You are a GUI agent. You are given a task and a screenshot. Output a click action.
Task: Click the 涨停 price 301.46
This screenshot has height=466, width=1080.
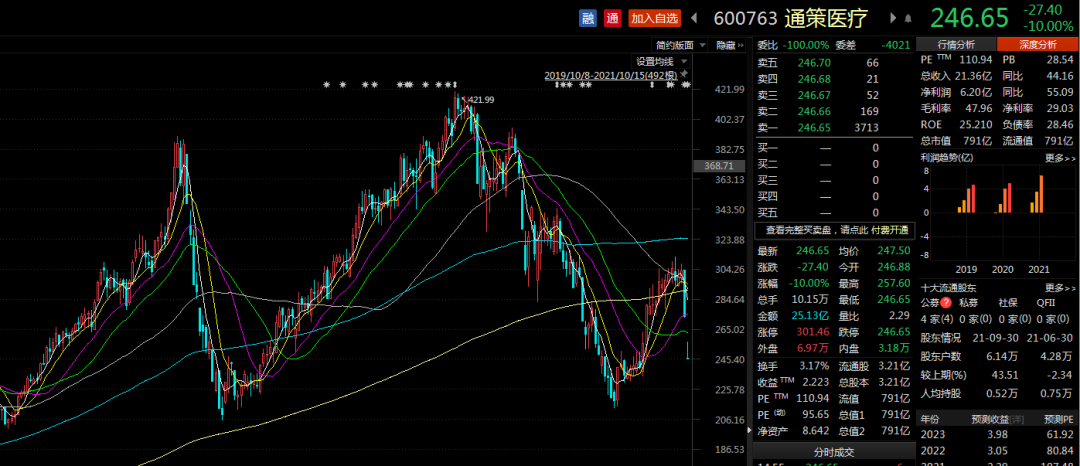click(812, 332)
